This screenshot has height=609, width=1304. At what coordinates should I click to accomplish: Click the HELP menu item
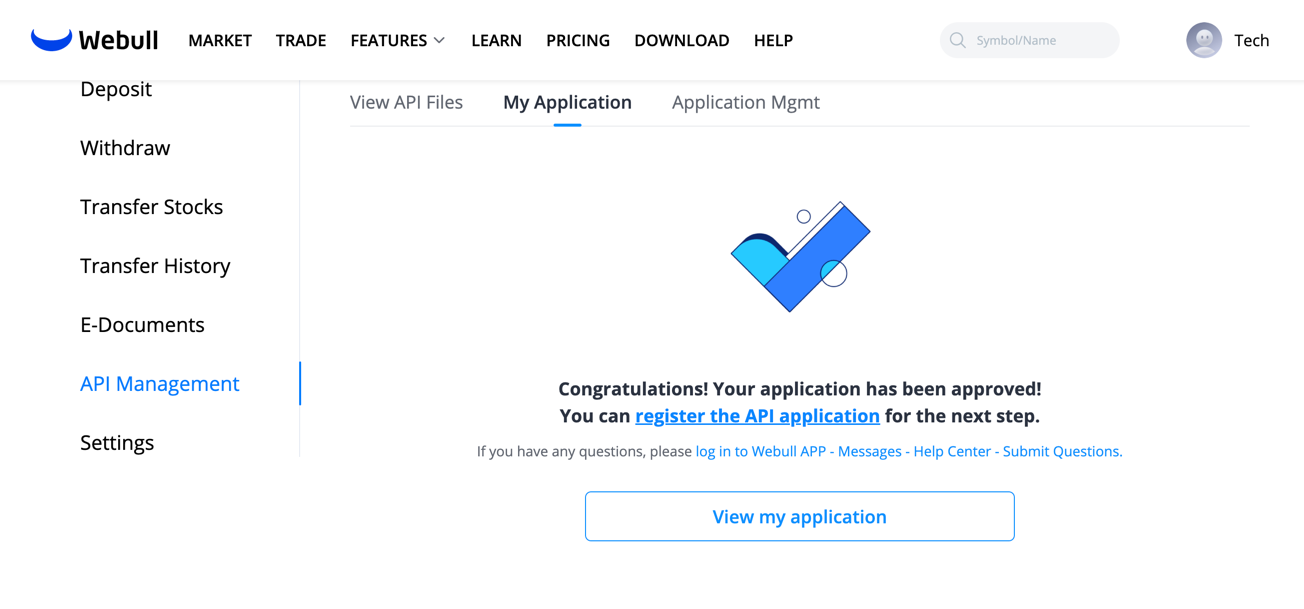click(x=773, y=40)
